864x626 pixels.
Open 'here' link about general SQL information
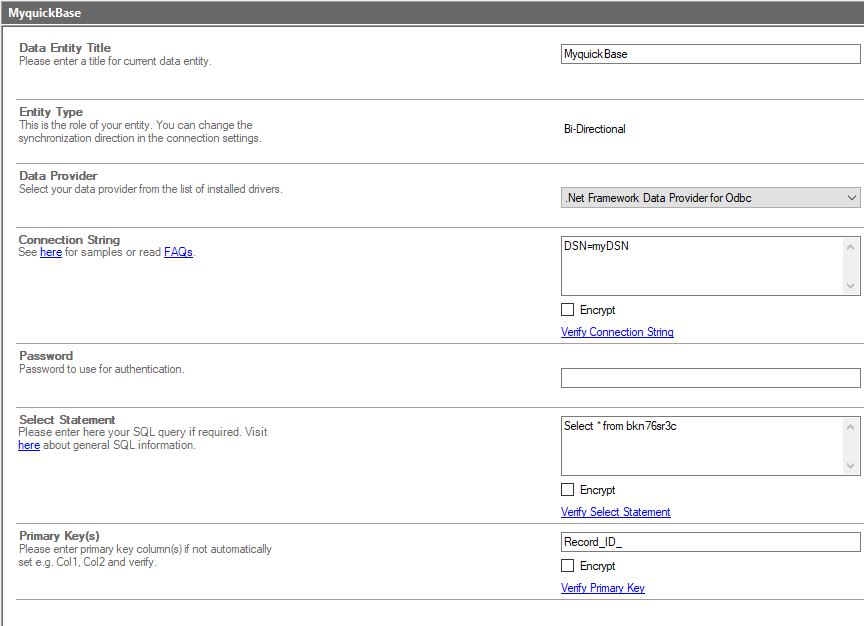coord(29,445)
